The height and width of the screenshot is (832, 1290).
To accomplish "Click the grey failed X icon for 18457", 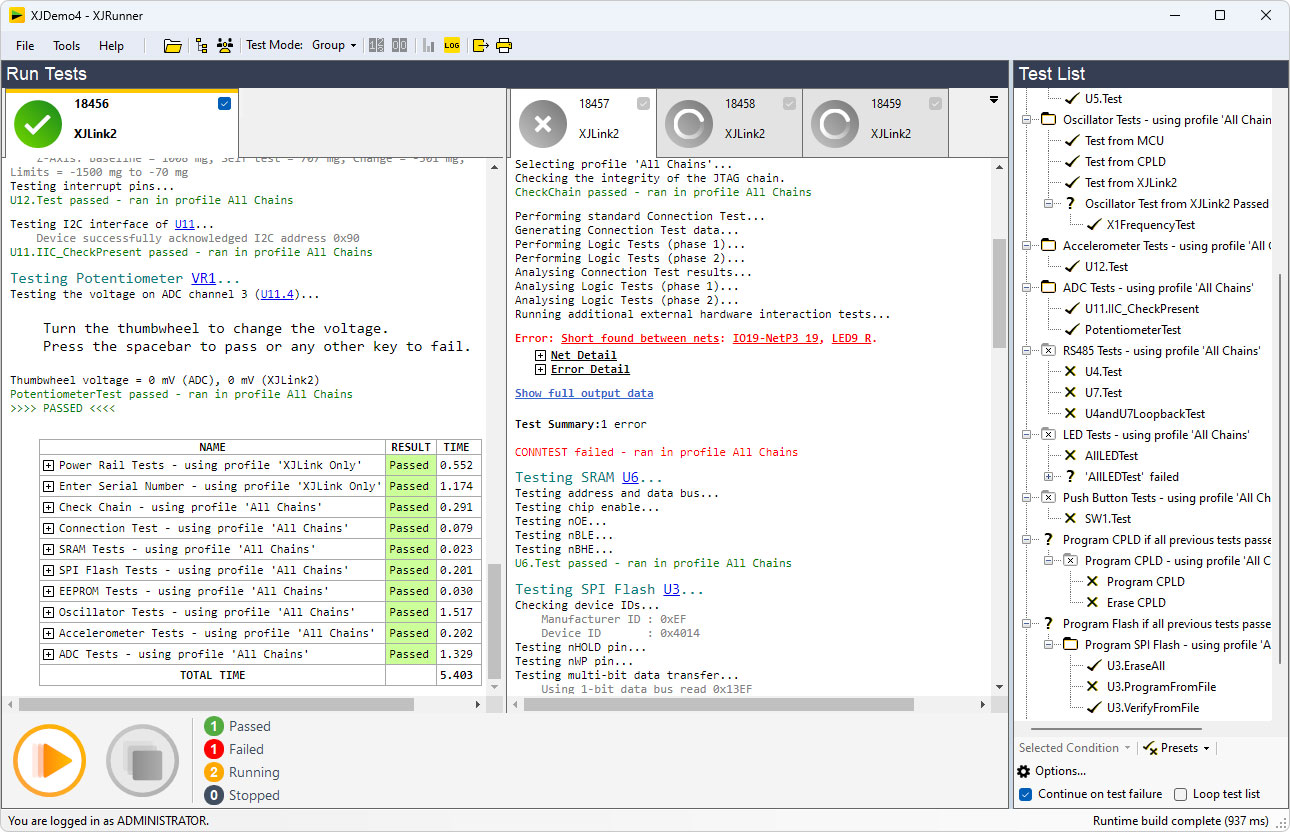I will click(543, 124).
